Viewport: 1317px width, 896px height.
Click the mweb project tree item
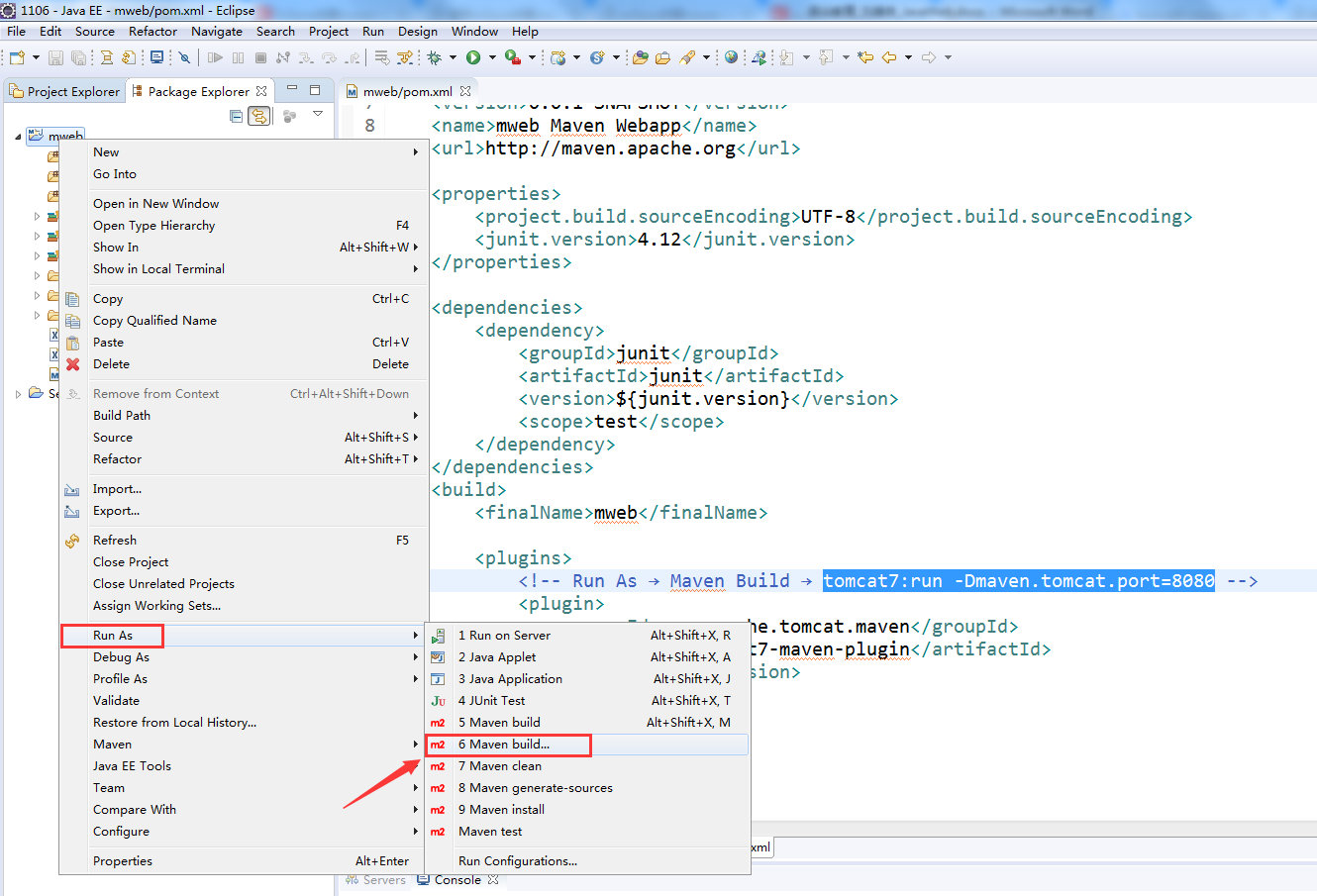tap(56, 136)
